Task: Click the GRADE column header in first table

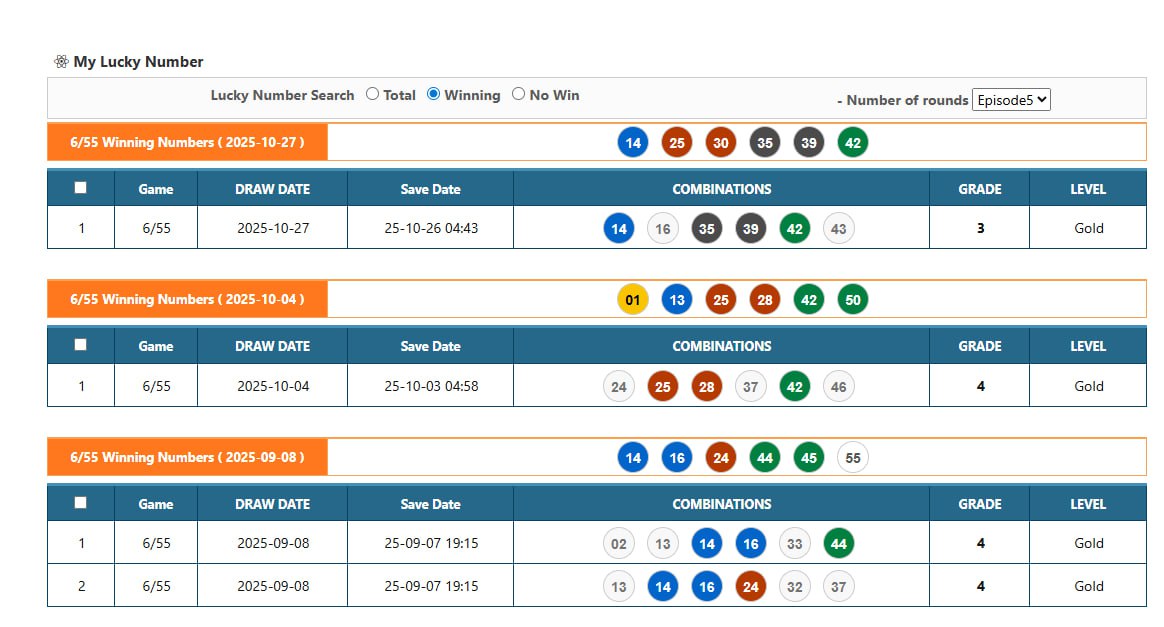Action: pyautogui.click(x=979, y=189)
